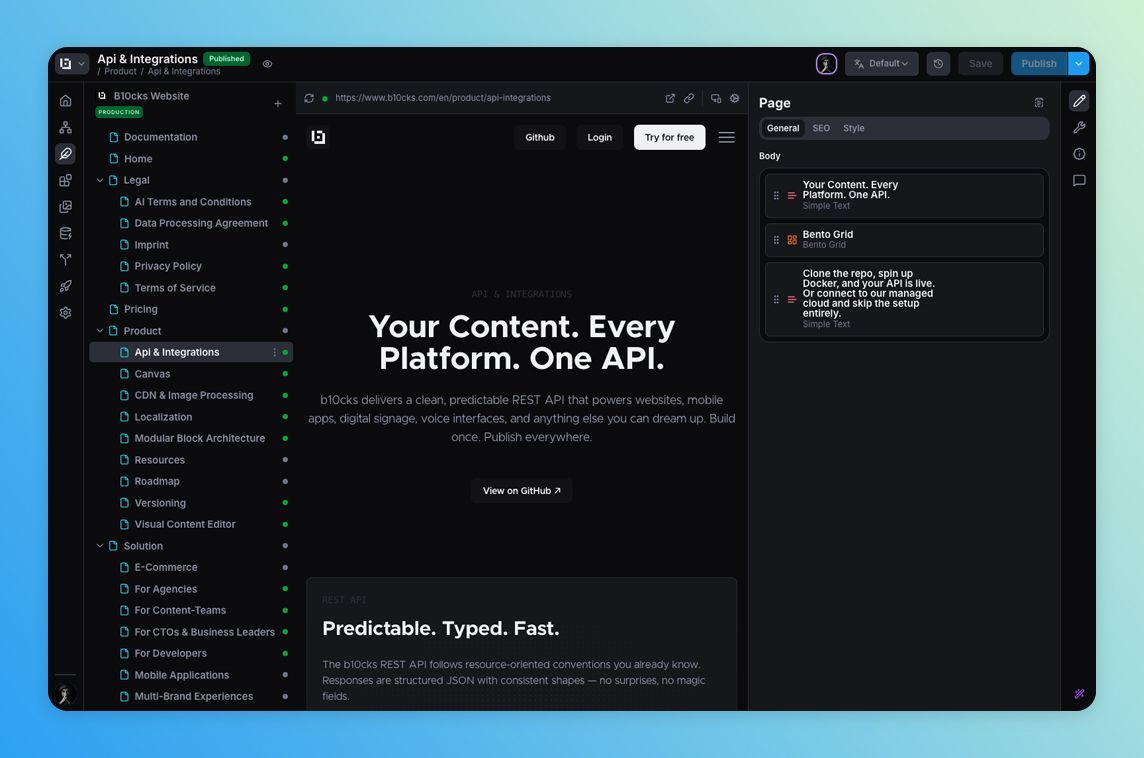Open the rocket deploy icon in rail
The width and height of the screenshot is (1144, 758).
[66, 286]
